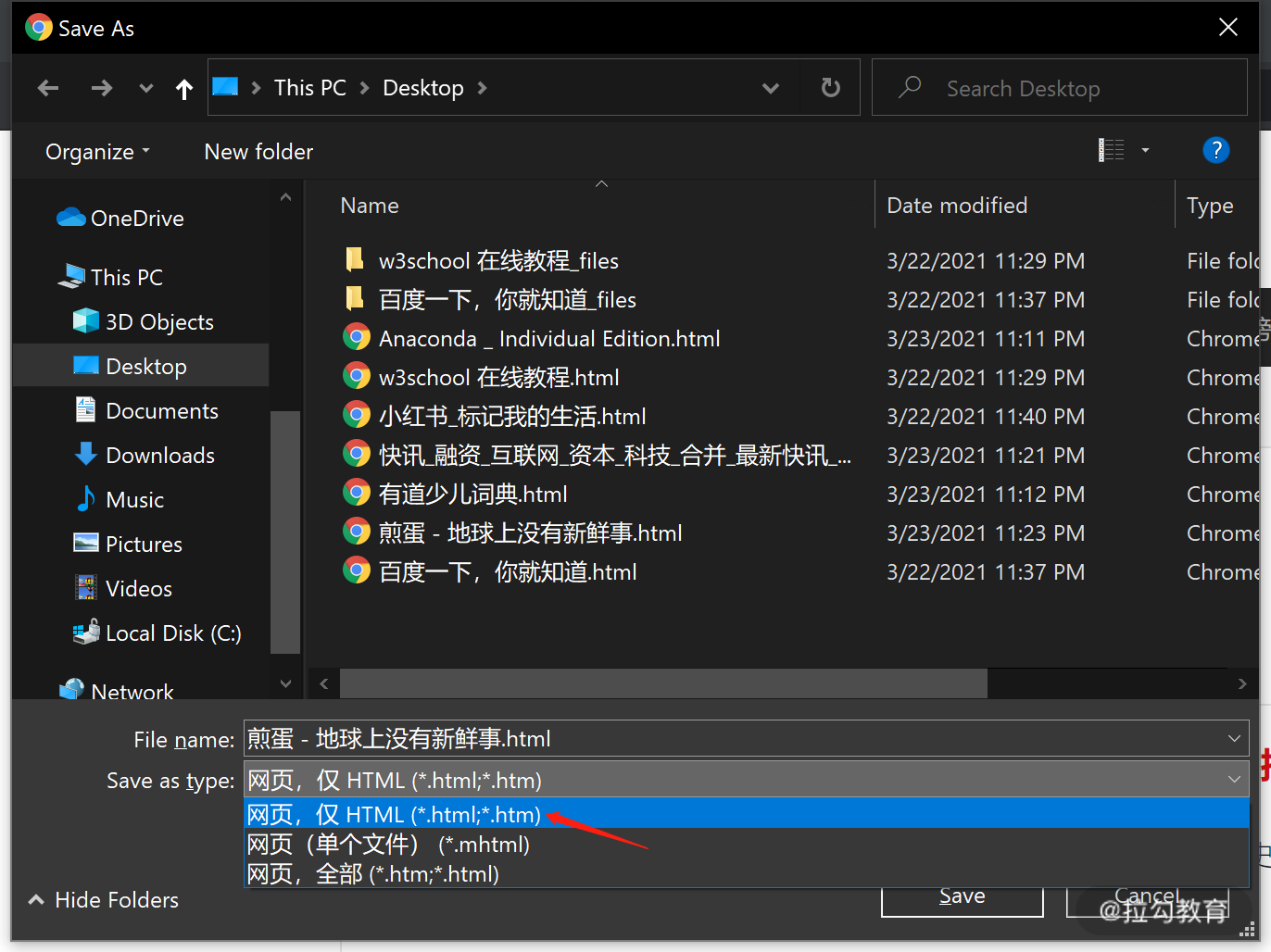Click the date '3/23/2021 11:11 PM'
1271x952 pixels.
986,339
